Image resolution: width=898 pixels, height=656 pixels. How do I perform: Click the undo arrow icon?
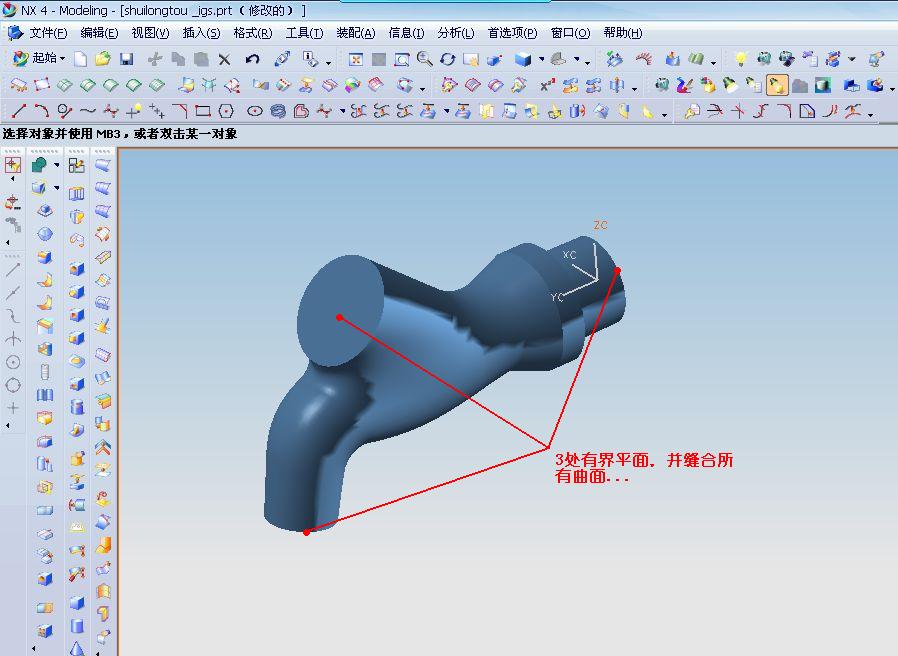(x=252, y=59)
